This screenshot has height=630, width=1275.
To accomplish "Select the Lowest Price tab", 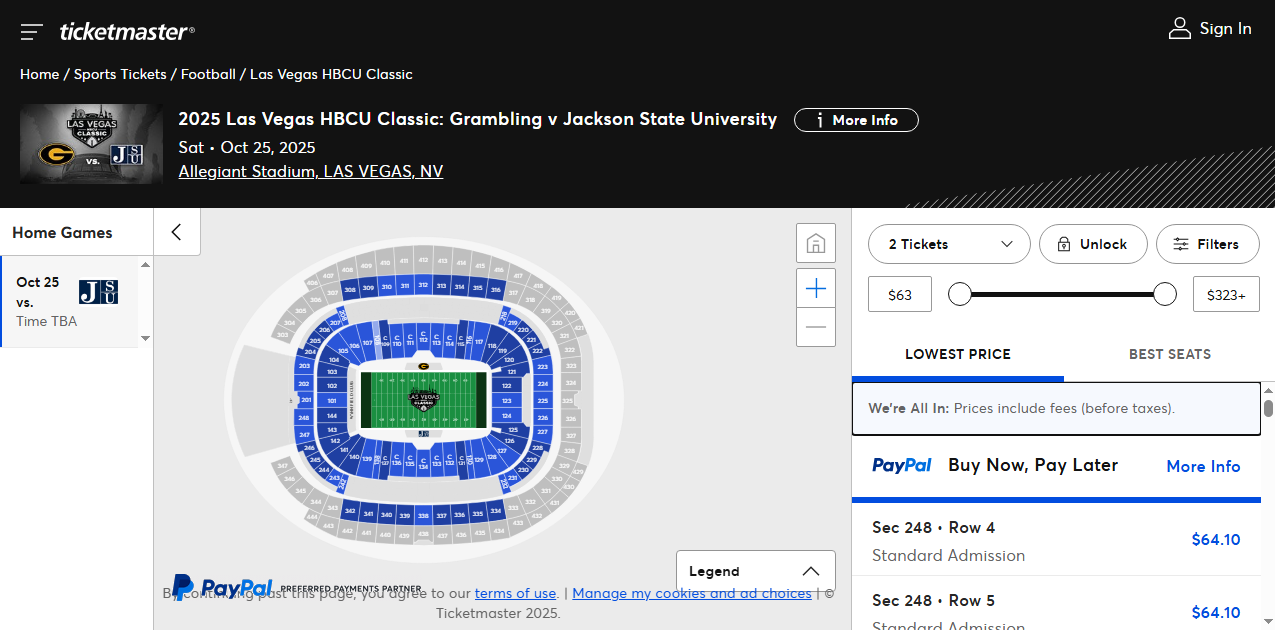I will click(x=957, y=354).
